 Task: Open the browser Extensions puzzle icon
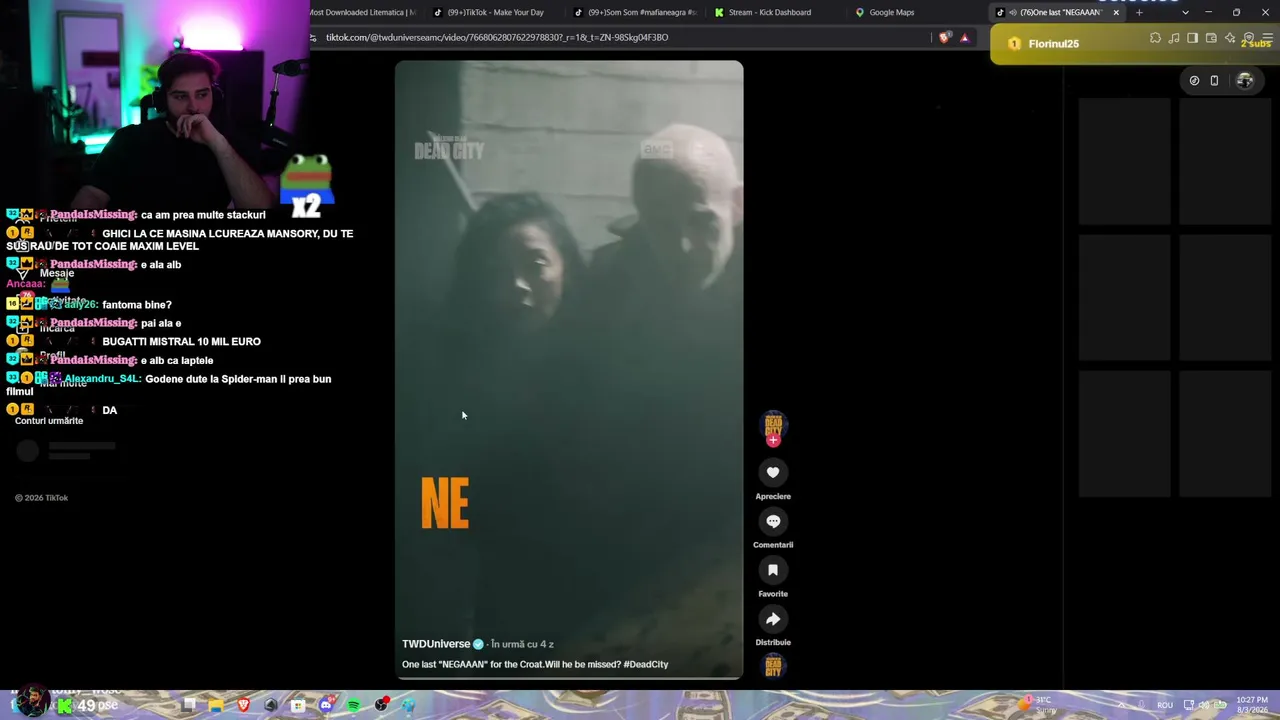(1155, 38)
